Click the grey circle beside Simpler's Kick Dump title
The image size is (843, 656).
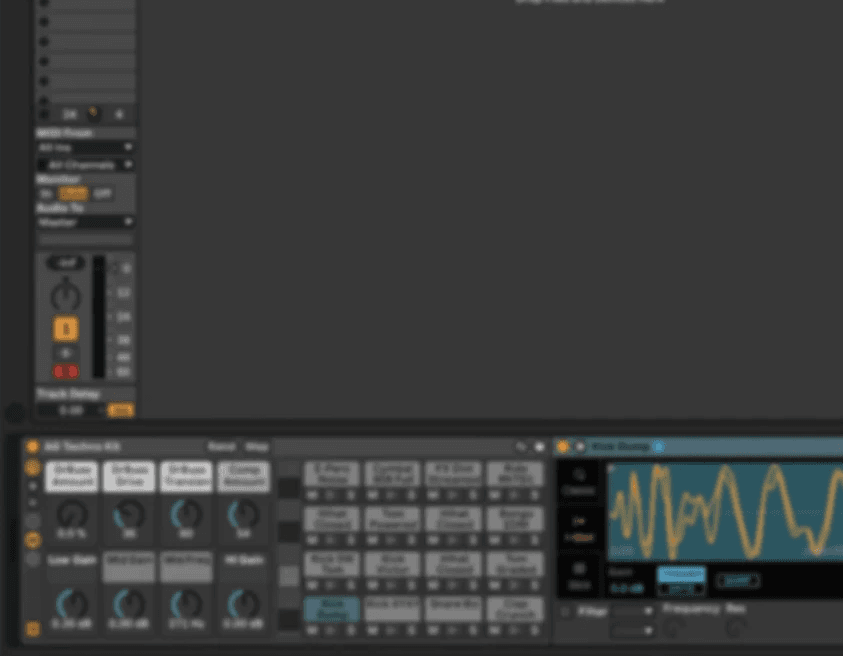[x=580, y=446]
